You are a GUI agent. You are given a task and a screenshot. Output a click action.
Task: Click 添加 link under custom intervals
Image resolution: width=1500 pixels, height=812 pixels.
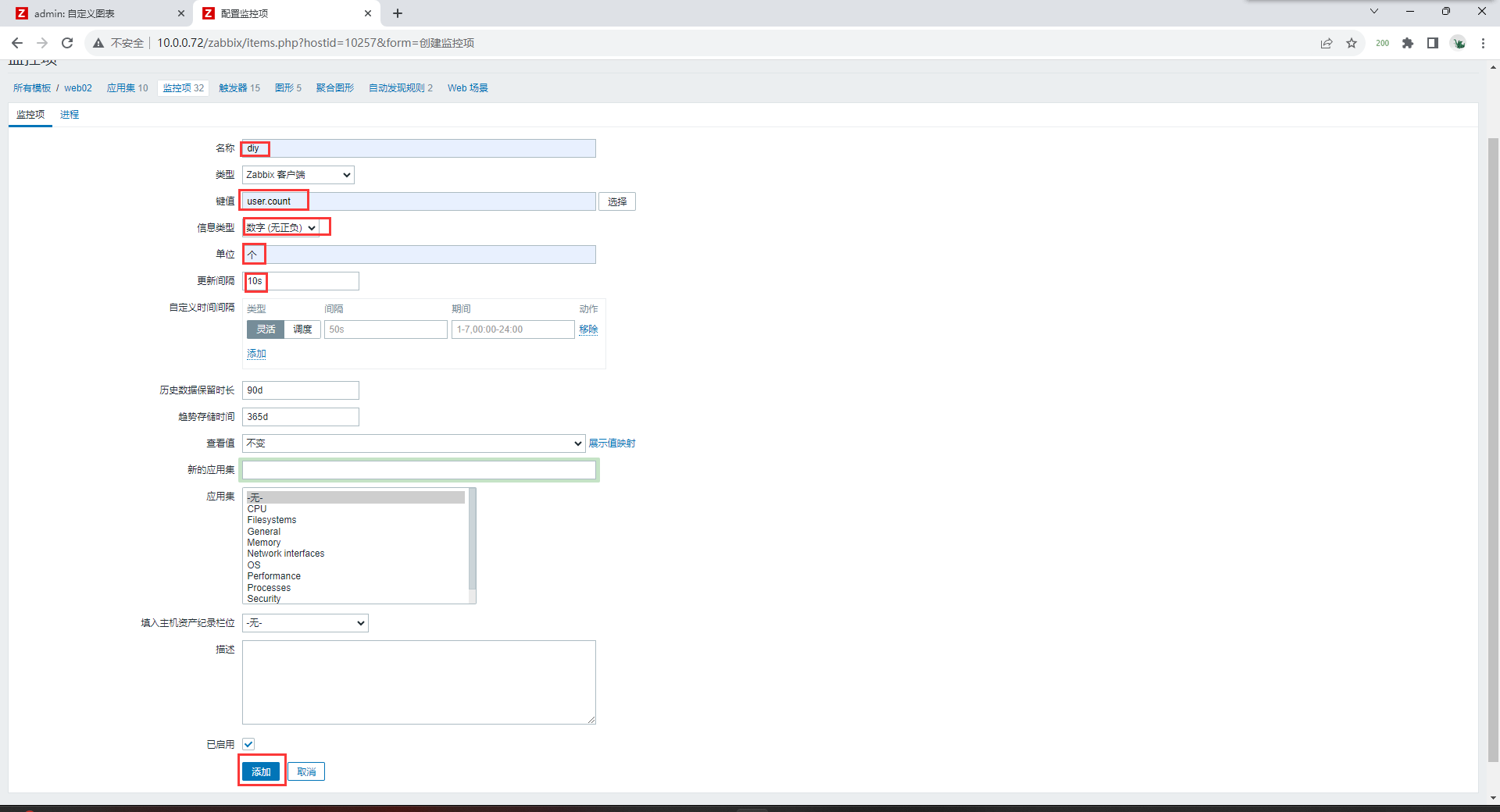point(256,354)
